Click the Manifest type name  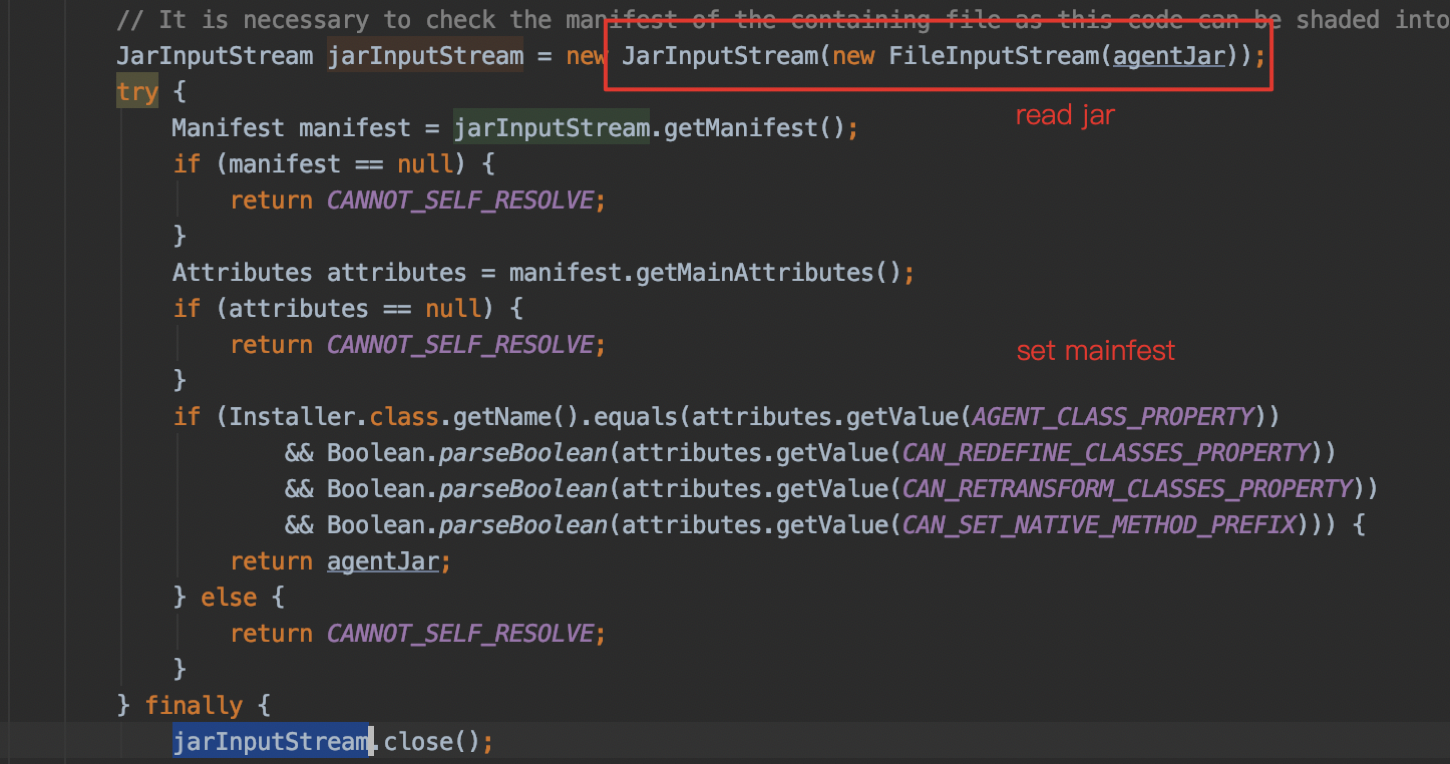coord(228,128)
